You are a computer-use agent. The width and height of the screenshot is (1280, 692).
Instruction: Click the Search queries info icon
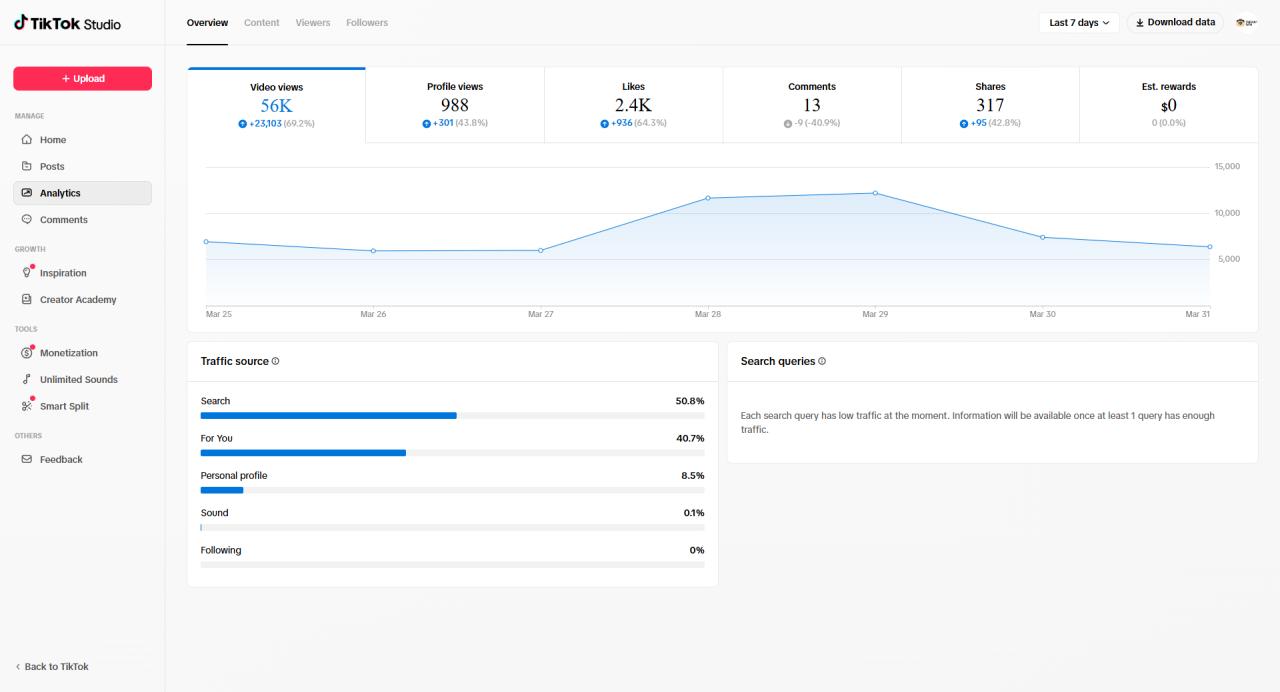(822, 361)
